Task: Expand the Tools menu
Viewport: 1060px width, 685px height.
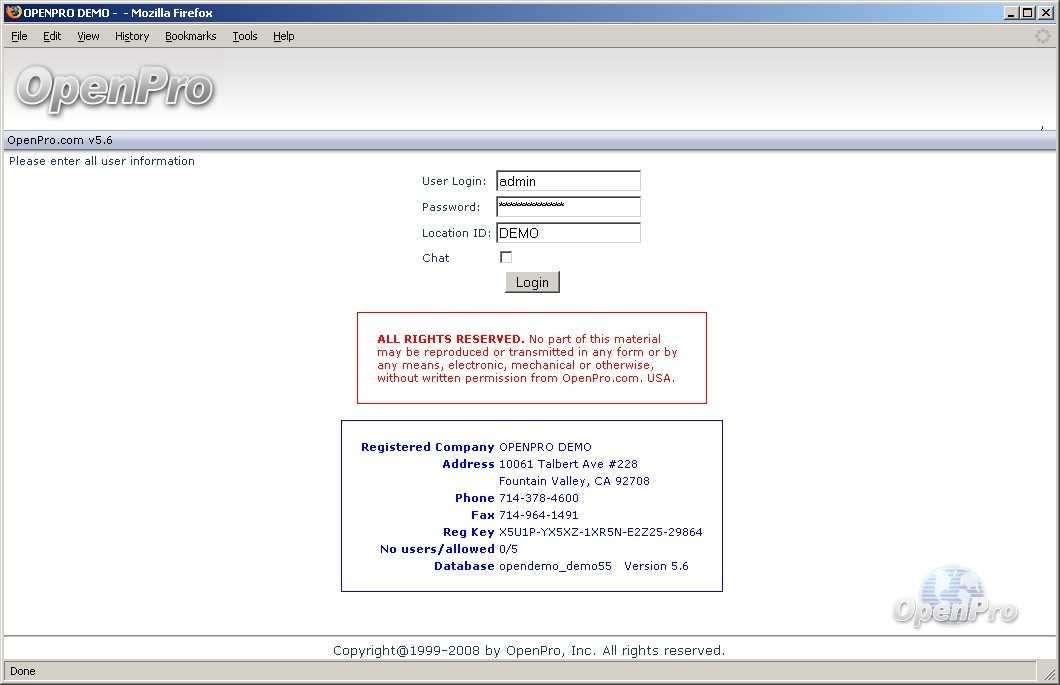Action: click(x=245, y=36)
